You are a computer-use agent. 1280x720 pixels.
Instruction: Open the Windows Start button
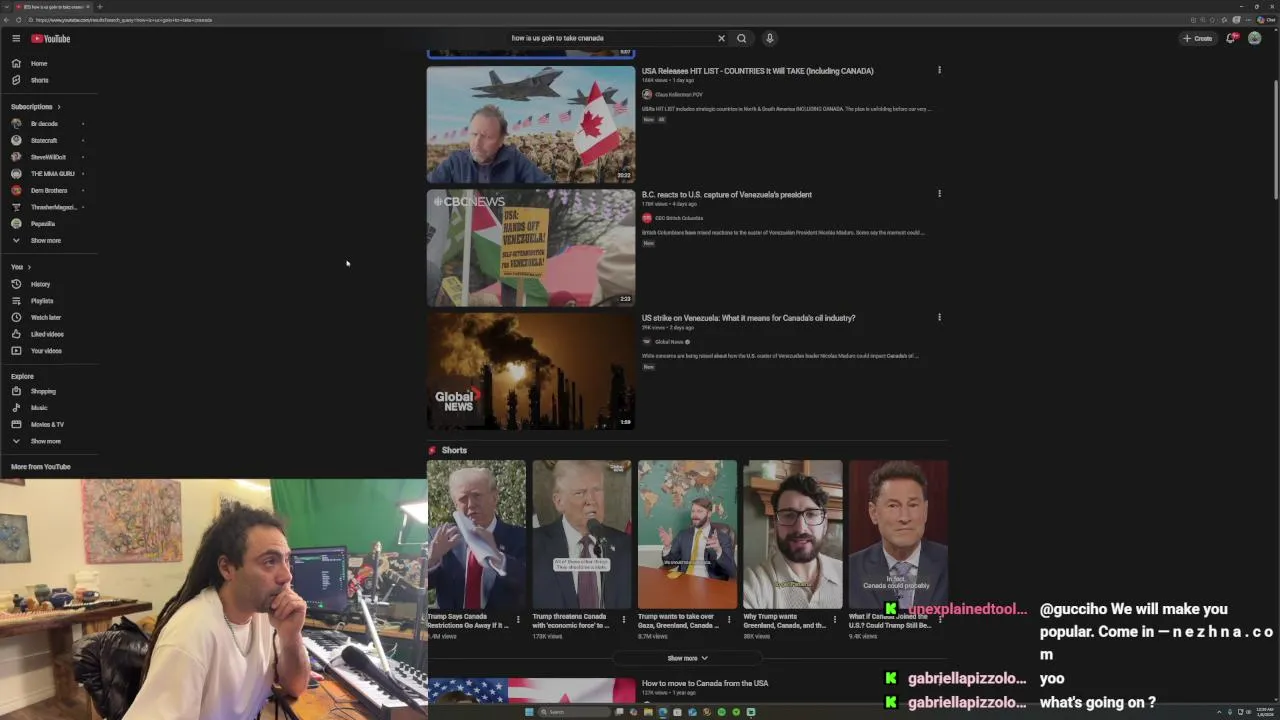pos(529,712)
